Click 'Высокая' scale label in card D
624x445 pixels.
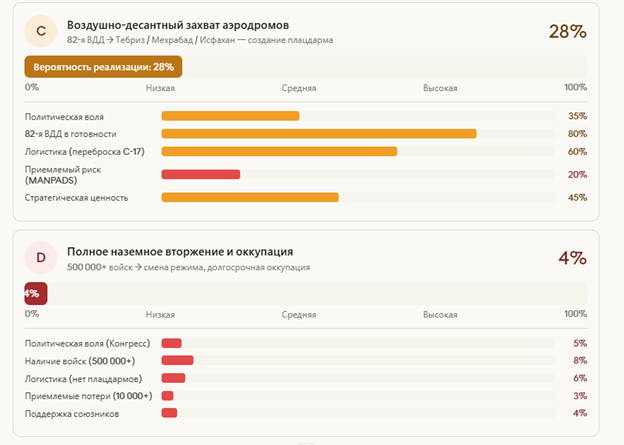click(440, 314)
